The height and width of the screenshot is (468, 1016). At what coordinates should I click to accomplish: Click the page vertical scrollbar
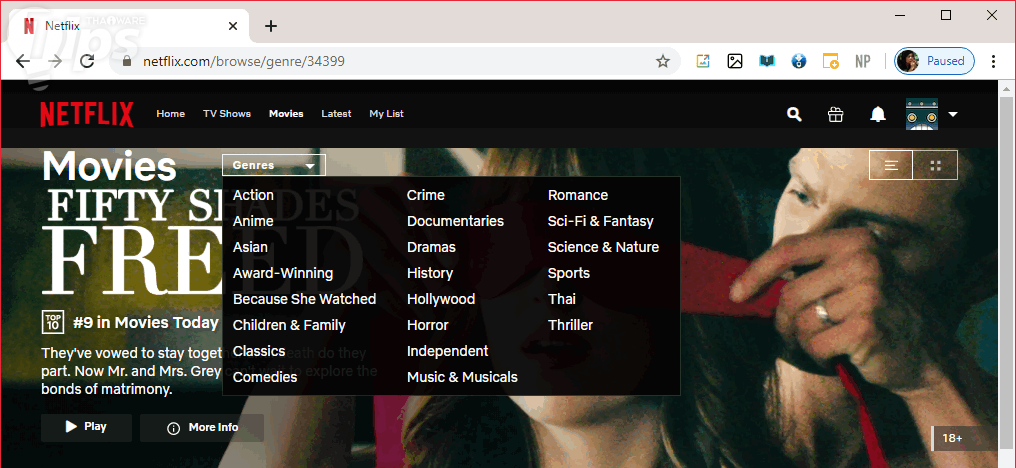point(1007,272)
